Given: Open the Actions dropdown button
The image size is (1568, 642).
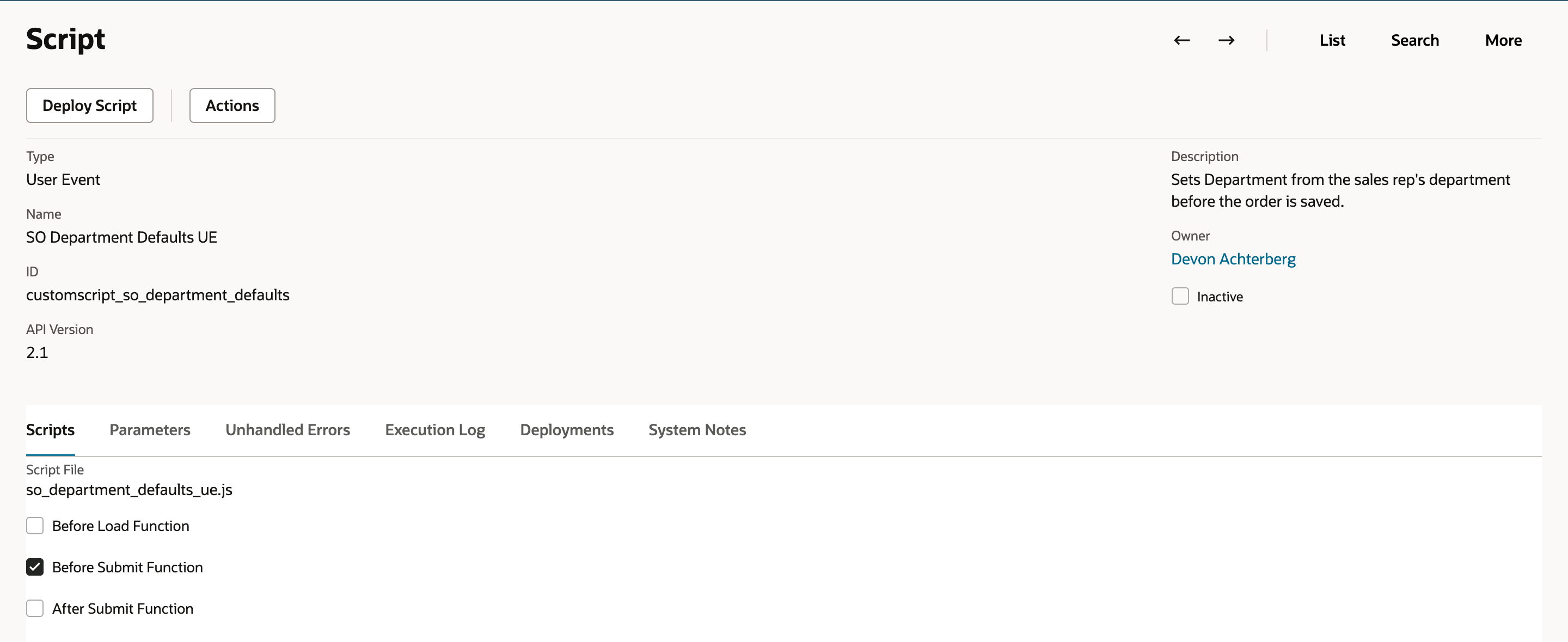Looking at the screenshot, I should tap(232, 105).
